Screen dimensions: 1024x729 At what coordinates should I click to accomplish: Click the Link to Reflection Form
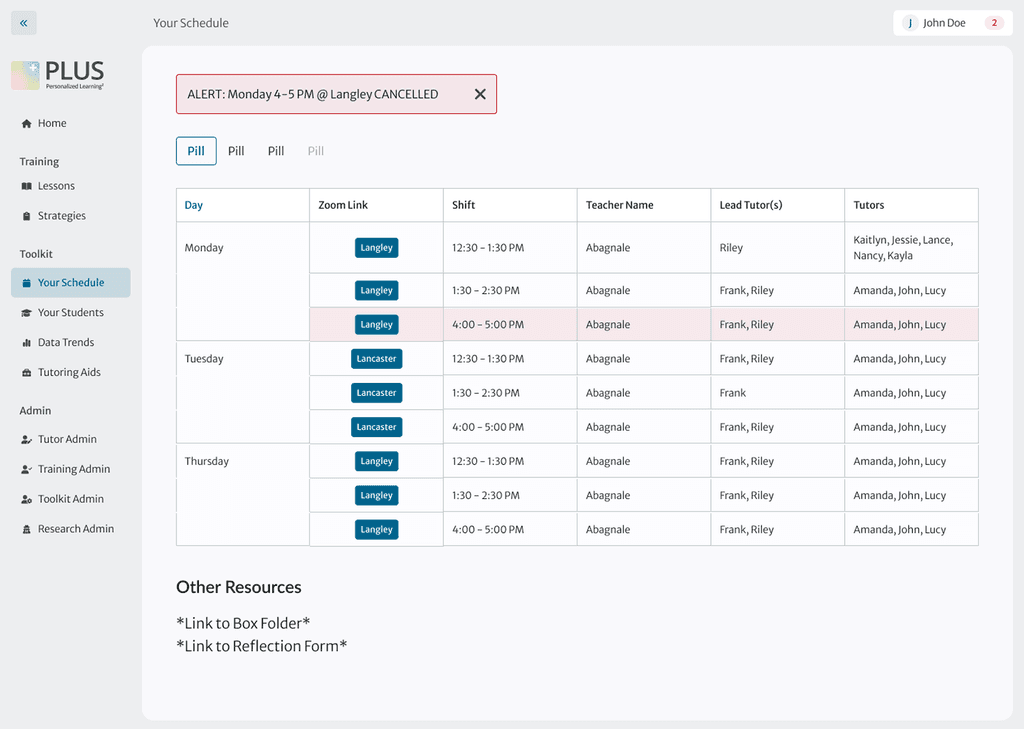pos(261,646)
